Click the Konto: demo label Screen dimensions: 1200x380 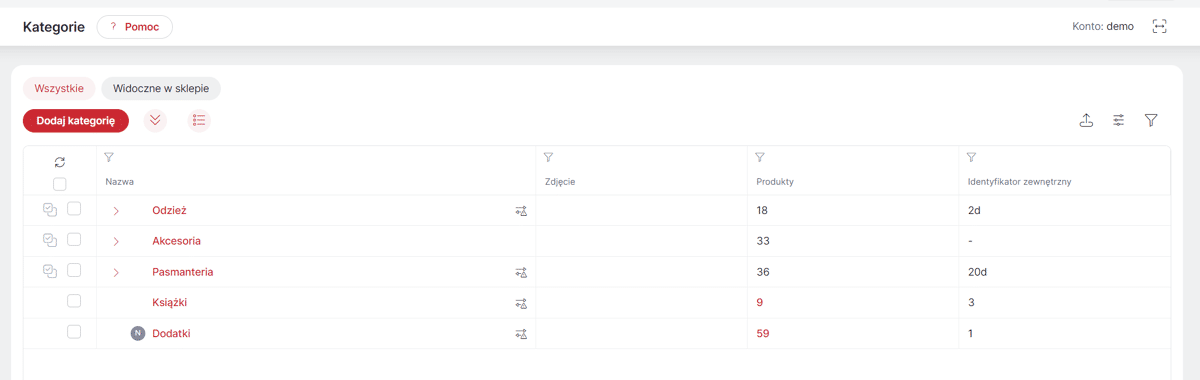click(1103, 27)
